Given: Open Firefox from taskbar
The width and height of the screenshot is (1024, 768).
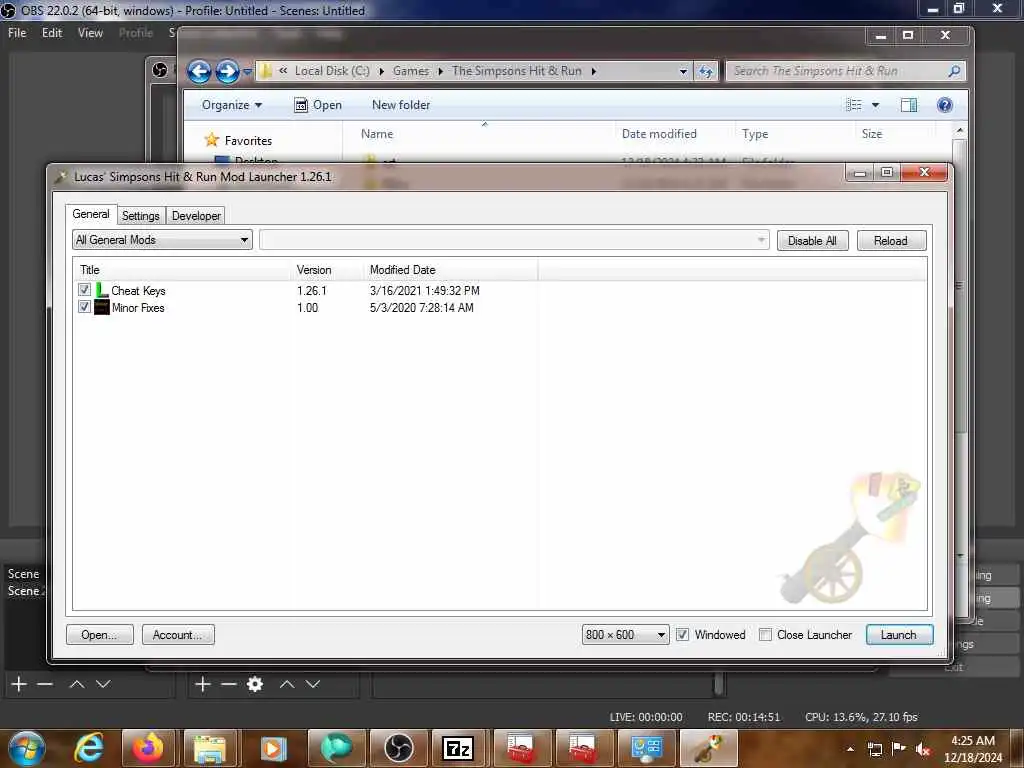Looking at the screenshot, I should pos(148,748).
